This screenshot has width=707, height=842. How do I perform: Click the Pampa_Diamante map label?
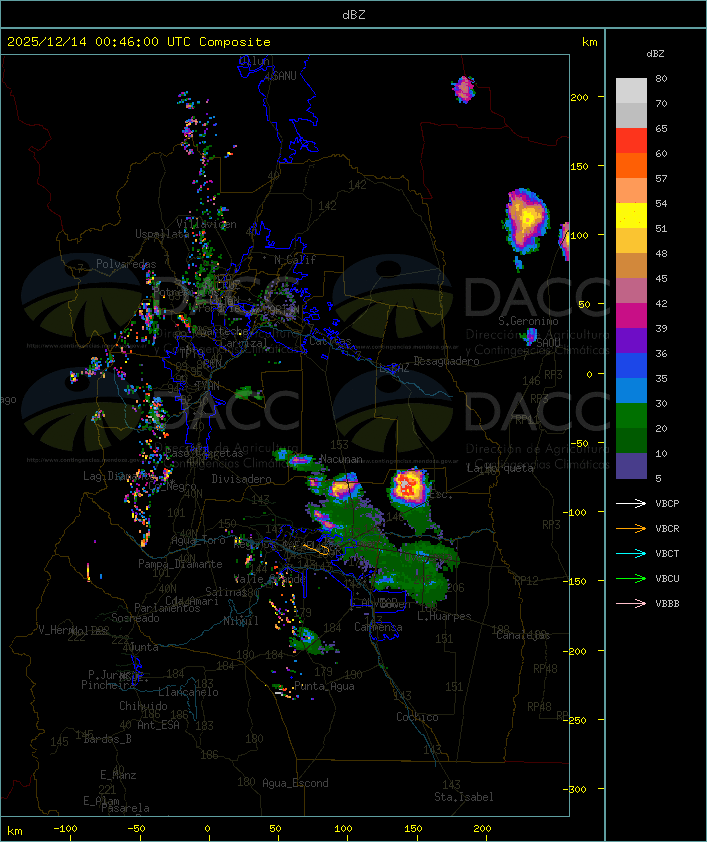click(180, 564)
